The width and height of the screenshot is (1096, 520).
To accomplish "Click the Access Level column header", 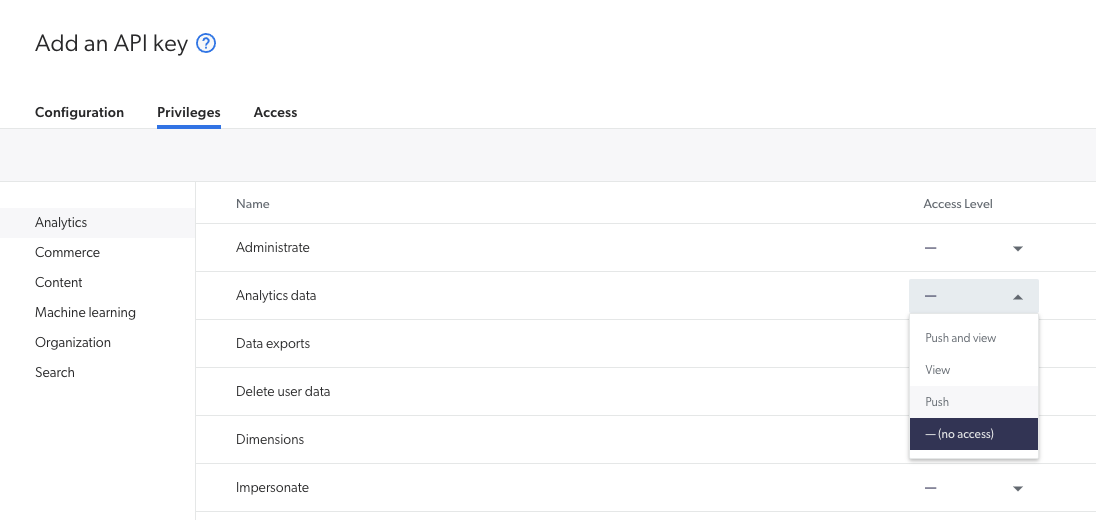I will coord(957,204).
